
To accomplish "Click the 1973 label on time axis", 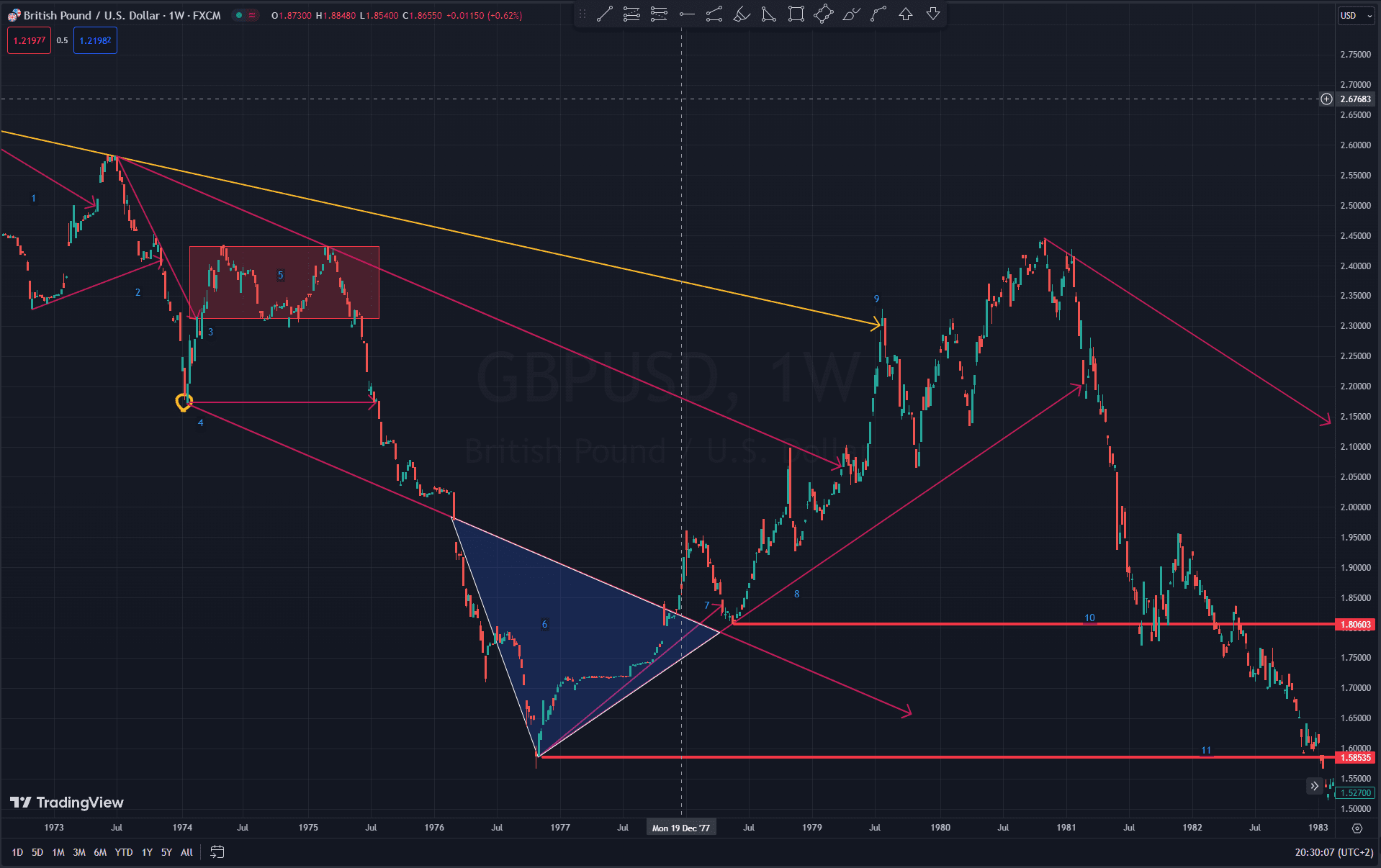I will coord(54,828).
